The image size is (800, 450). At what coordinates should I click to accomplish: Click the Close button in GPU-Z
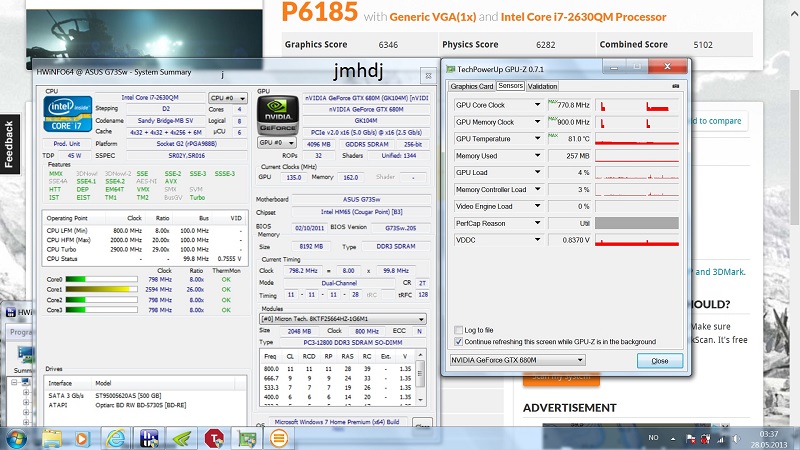click(660, 361)
